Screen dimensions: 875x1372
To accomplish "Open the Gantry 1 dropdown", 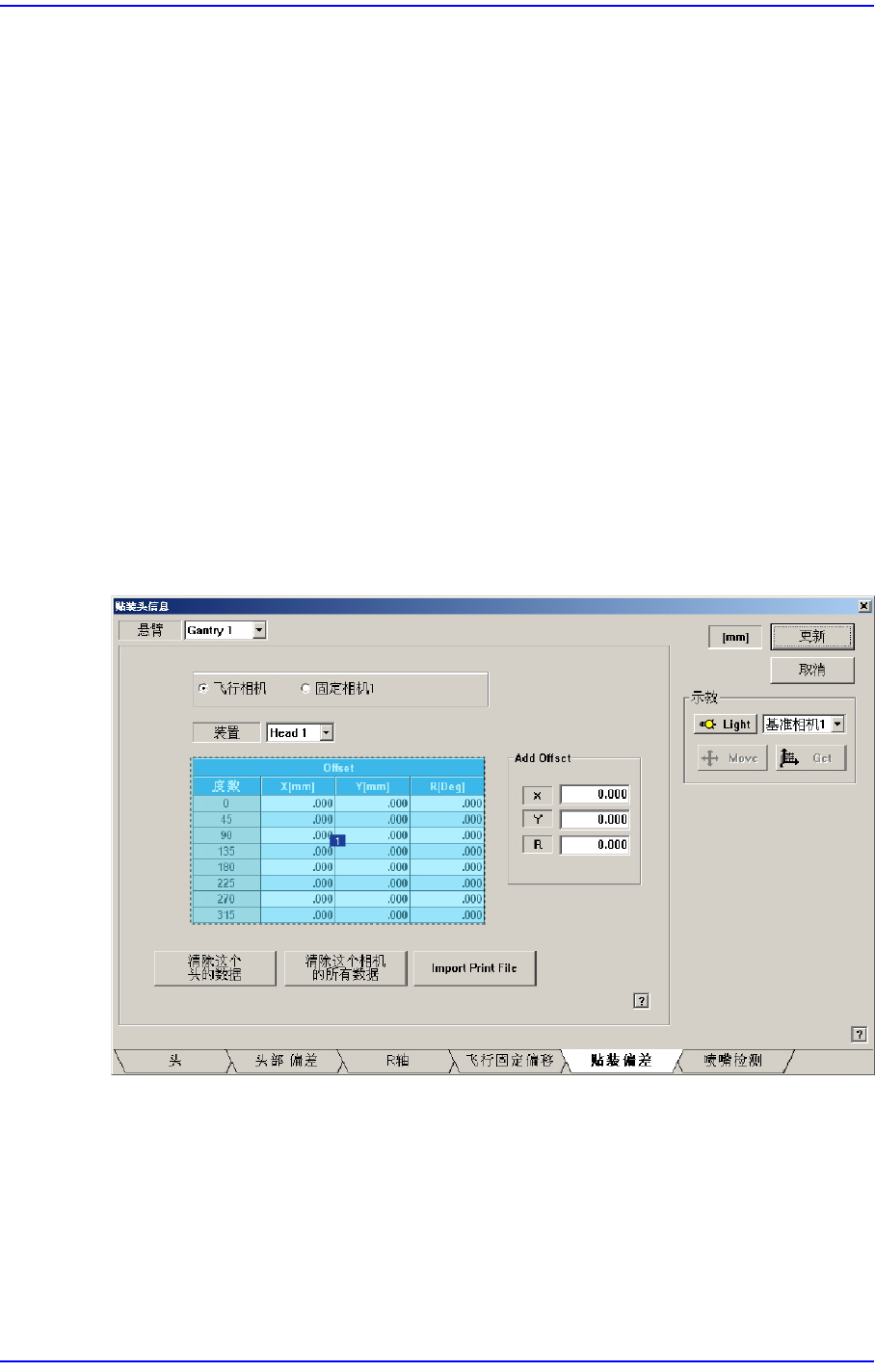I will (x=259, y=630).
